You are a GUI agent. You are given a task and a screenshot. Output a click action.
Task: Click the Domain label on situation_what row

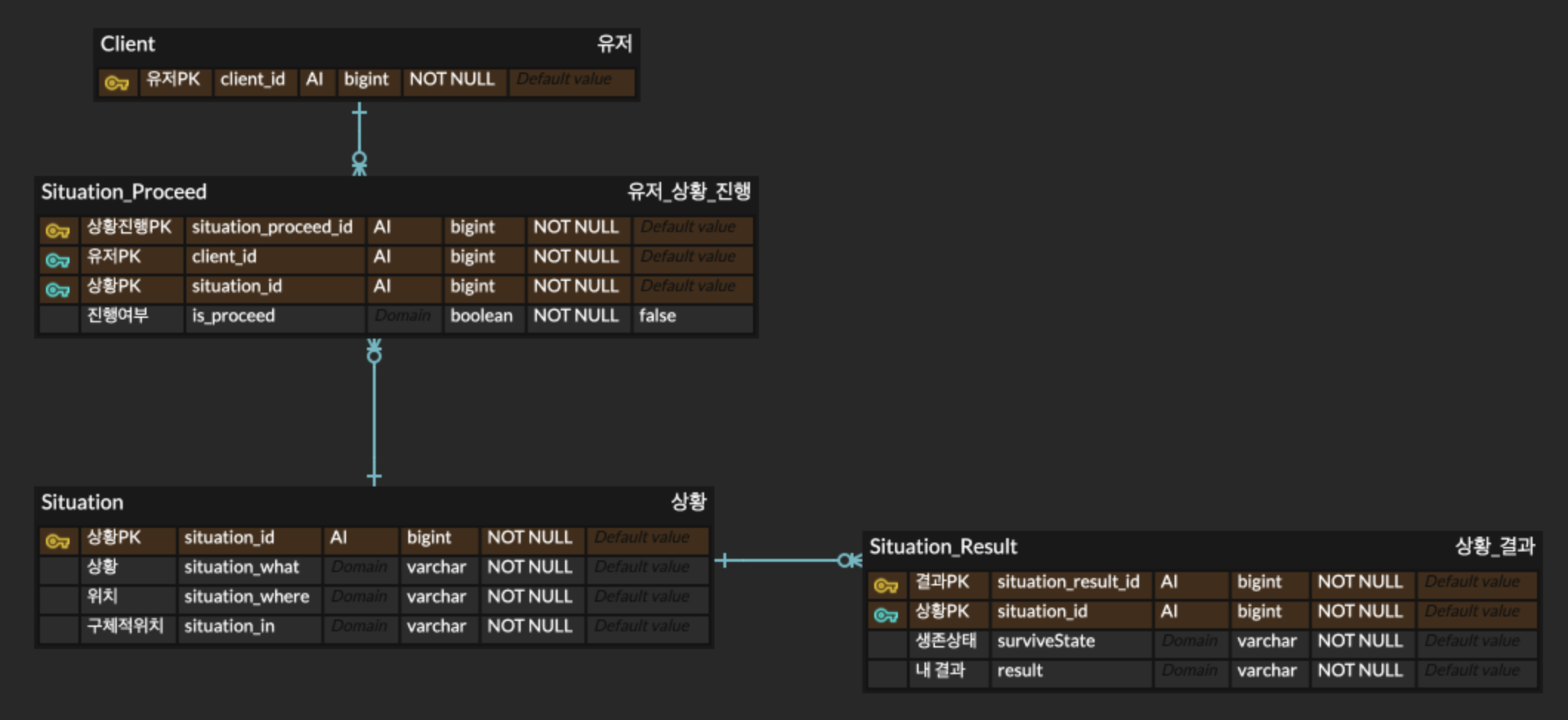(x=360, y=568)
